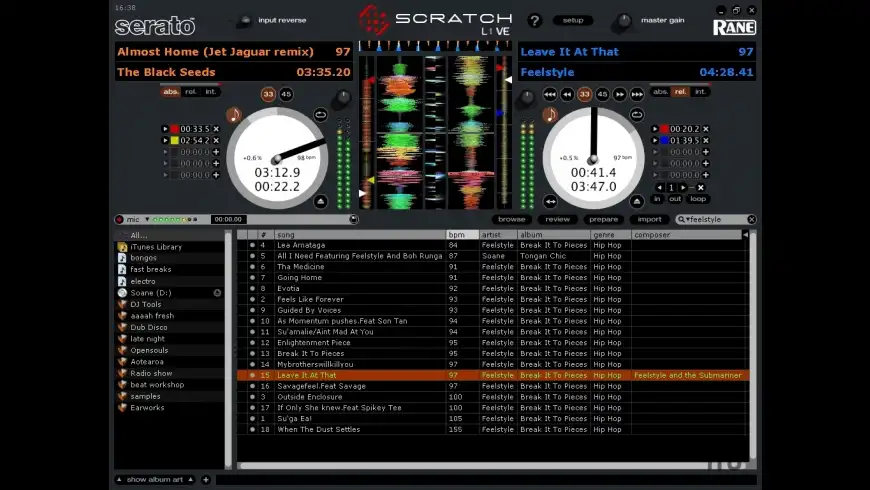Open the prepare tab

(x=604, y=220)
